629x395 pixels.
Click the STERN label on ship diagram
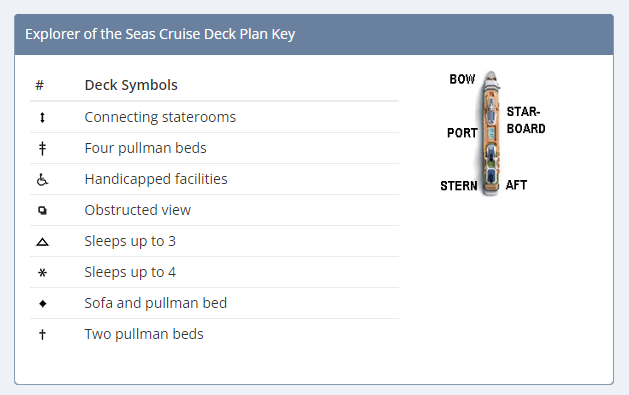tap(459, 186)
